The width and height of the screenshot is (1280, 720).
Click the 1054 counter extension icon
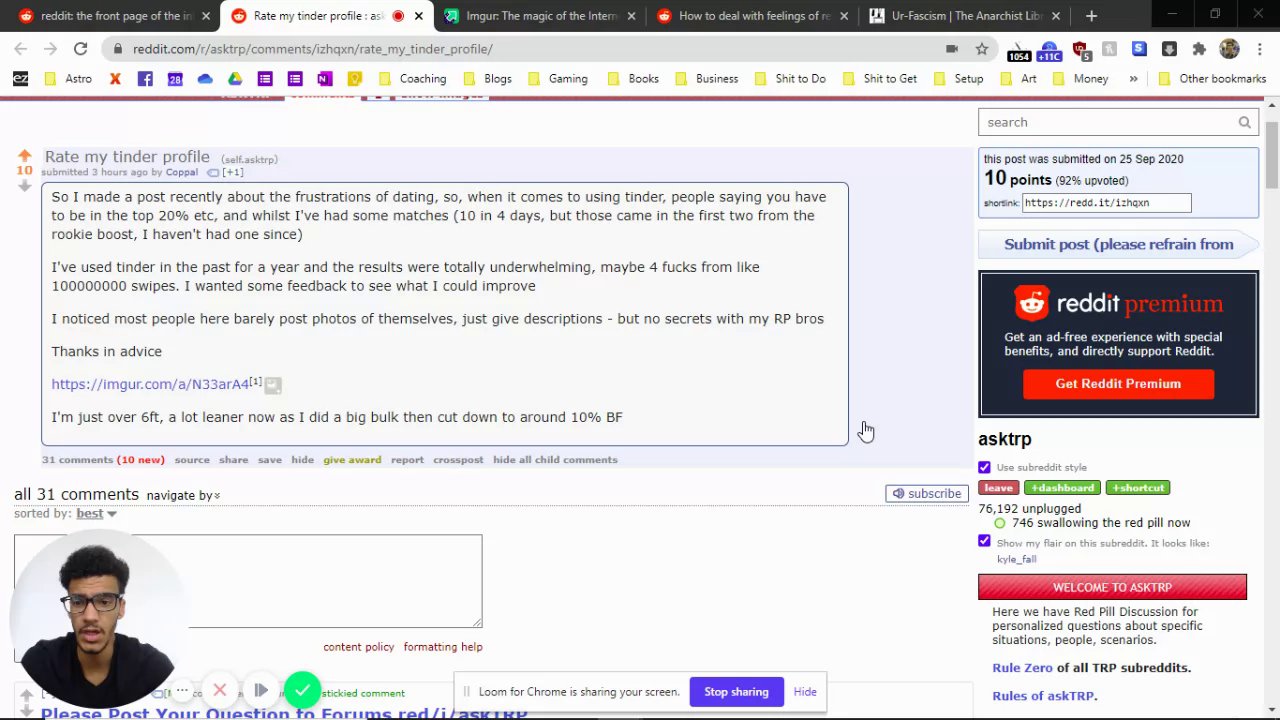click(x=1018, y=50)
